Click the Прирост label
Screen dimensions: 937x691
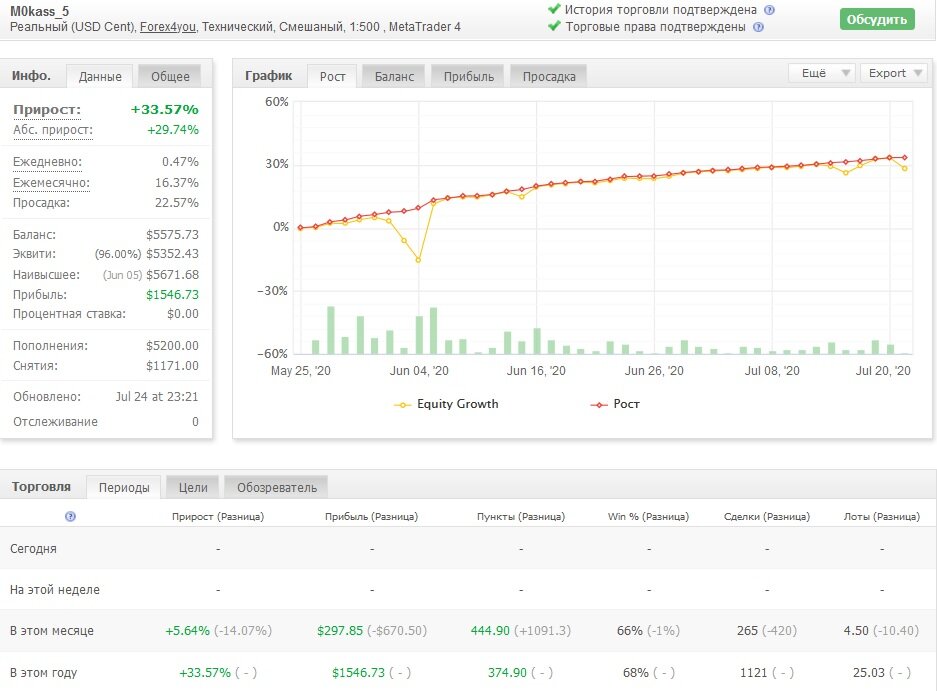click(x=47, y=109)
